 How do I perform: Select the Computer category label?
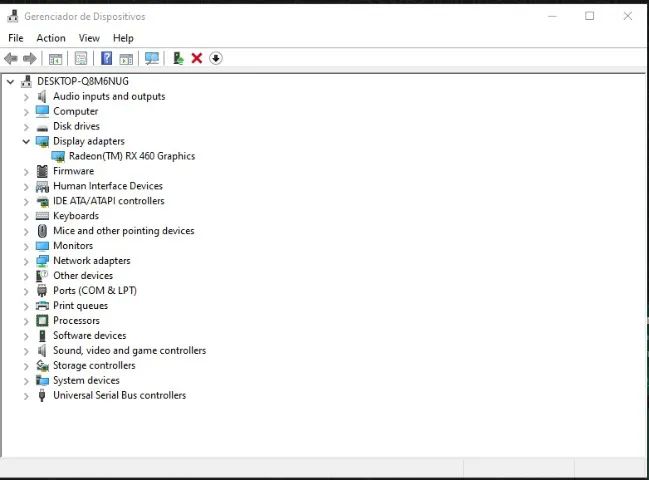[x=75, y=111]
